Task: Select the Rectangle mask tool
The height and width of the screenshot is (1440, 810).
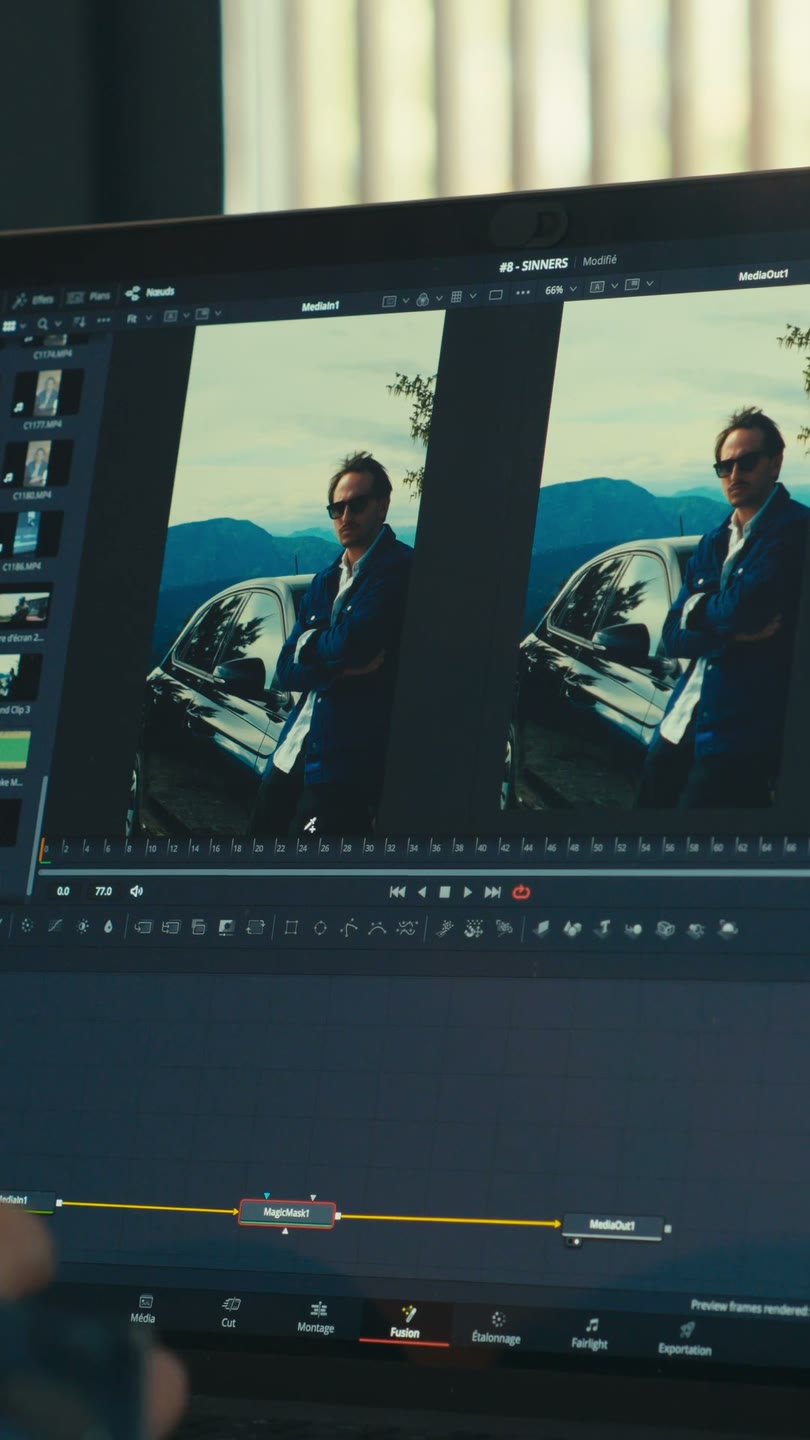Action: pos(291,927)
